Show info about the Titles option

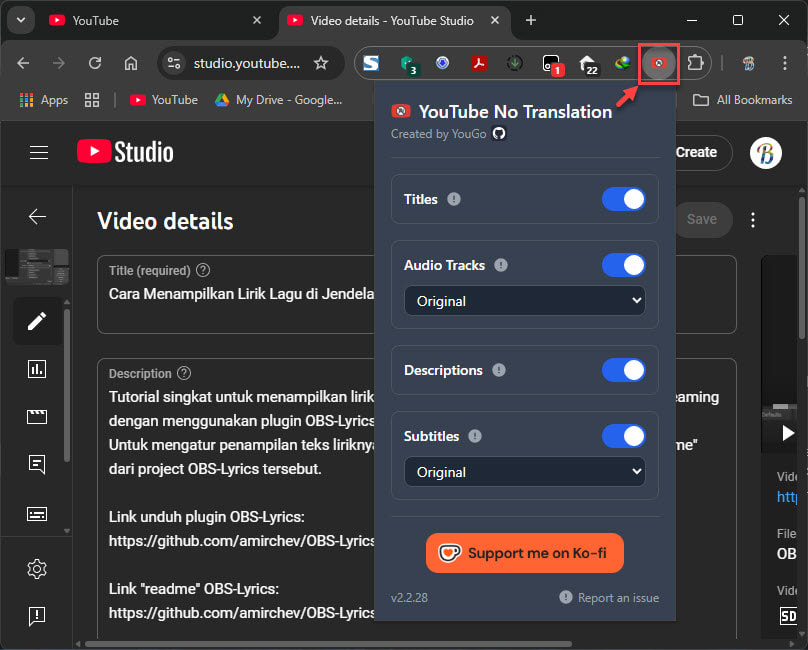tap(453, 199)
